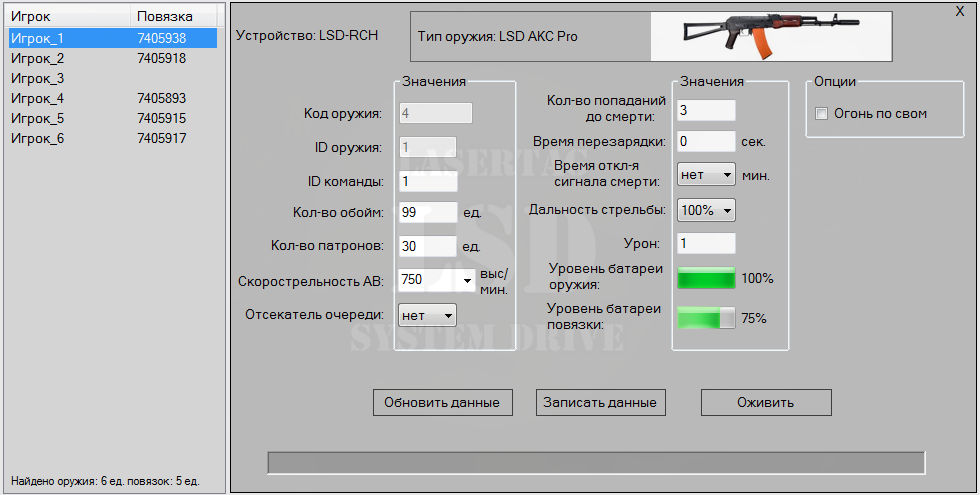Click the Урон input field
This screenshot has width=980, height=495.
tap(706, 243)
